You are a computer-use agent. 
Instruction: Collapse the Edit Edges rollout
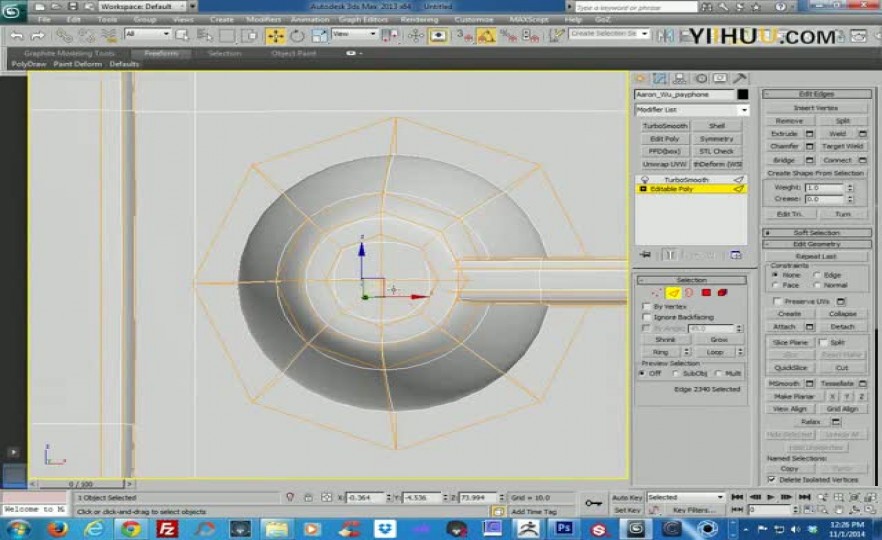point(817,94)
